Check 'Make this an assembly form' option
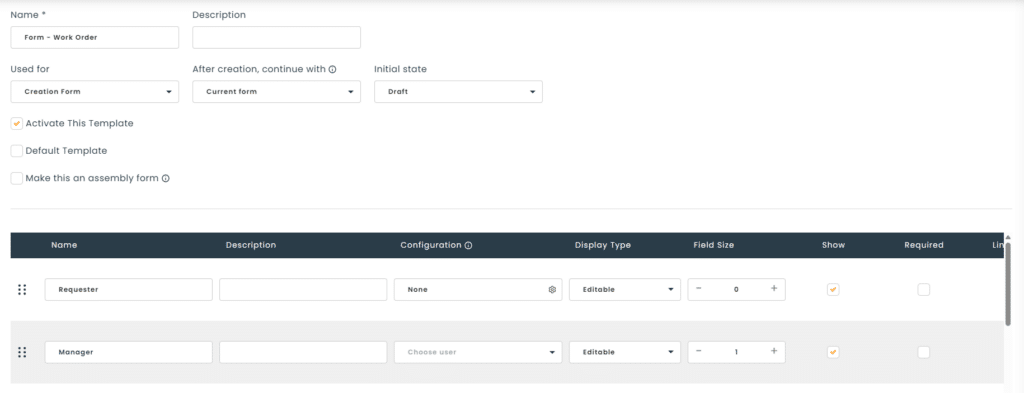The height and width of the screenshot is (393, 1024). tap(17, 178)
